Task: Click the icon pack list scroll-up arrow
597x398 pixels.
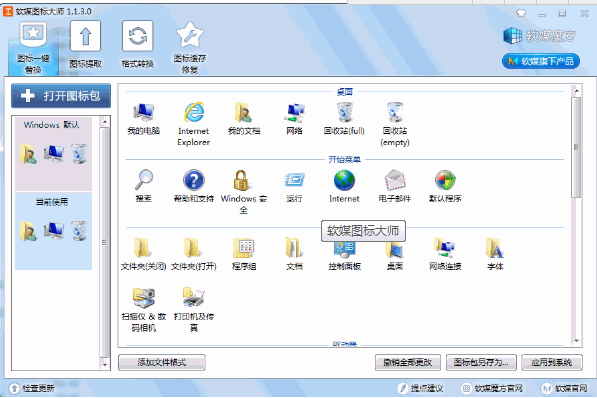Action: (x=105, y=122)
